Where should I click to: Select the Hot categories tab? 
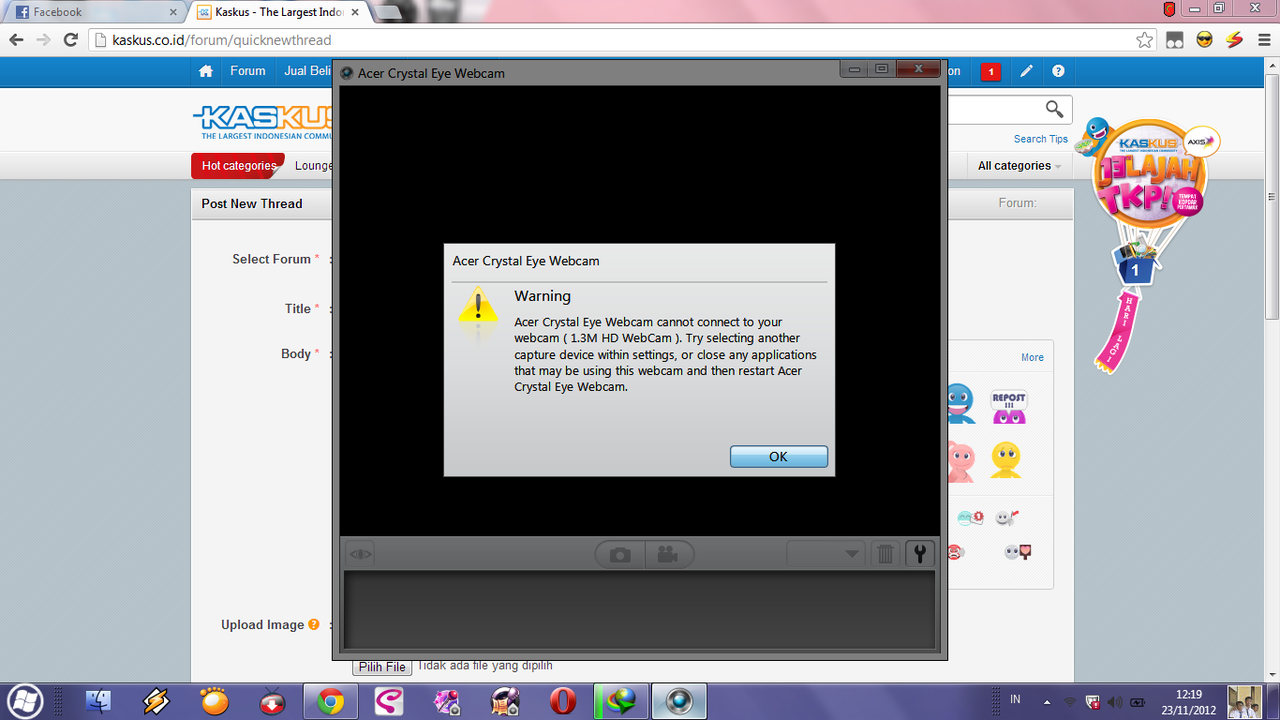238,166
